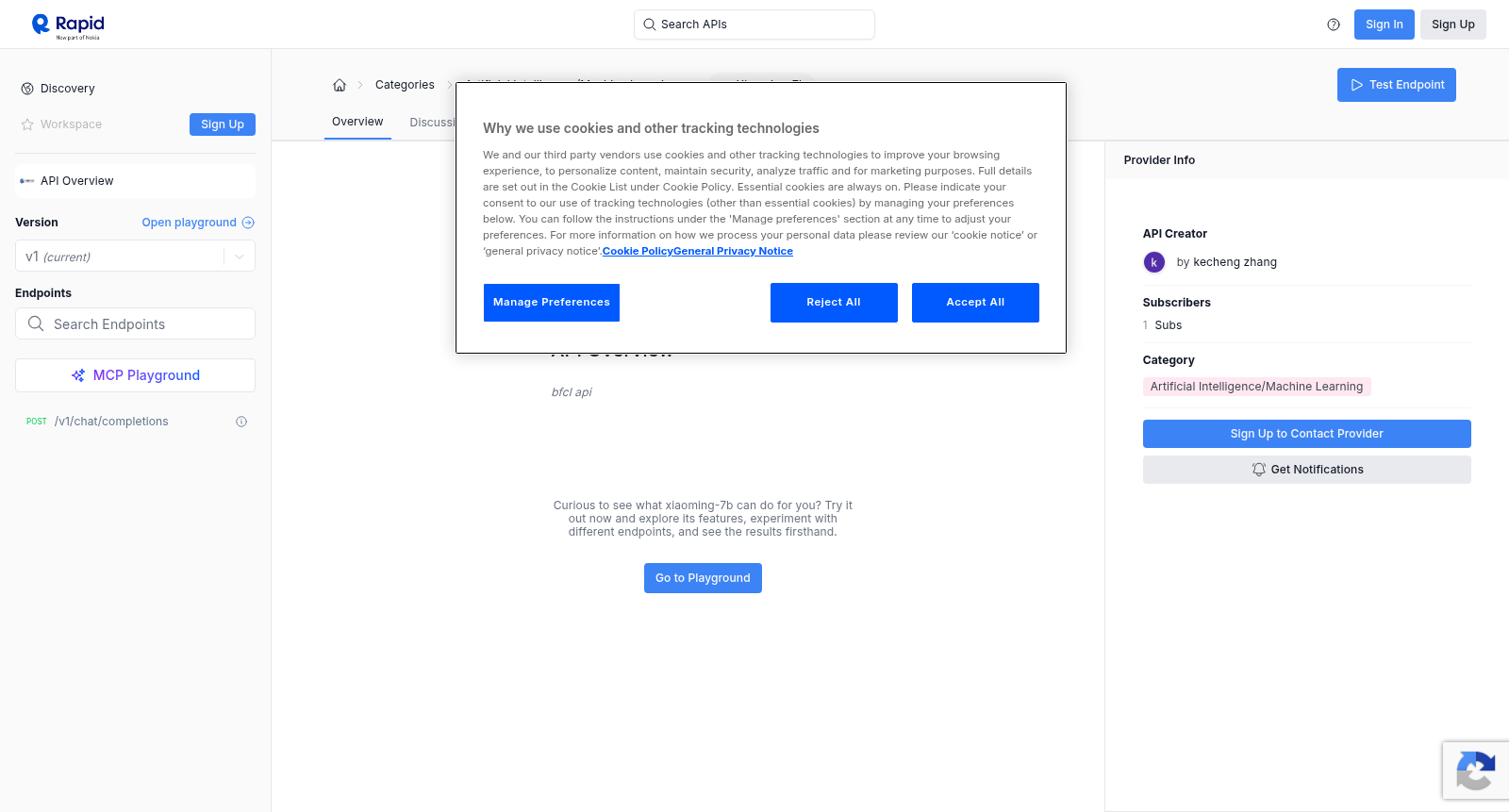The width and height of the screenshot is (1509, 812).
Task: Click the Sign In button
Action: pyautogui.click(x=1385, y=25)
